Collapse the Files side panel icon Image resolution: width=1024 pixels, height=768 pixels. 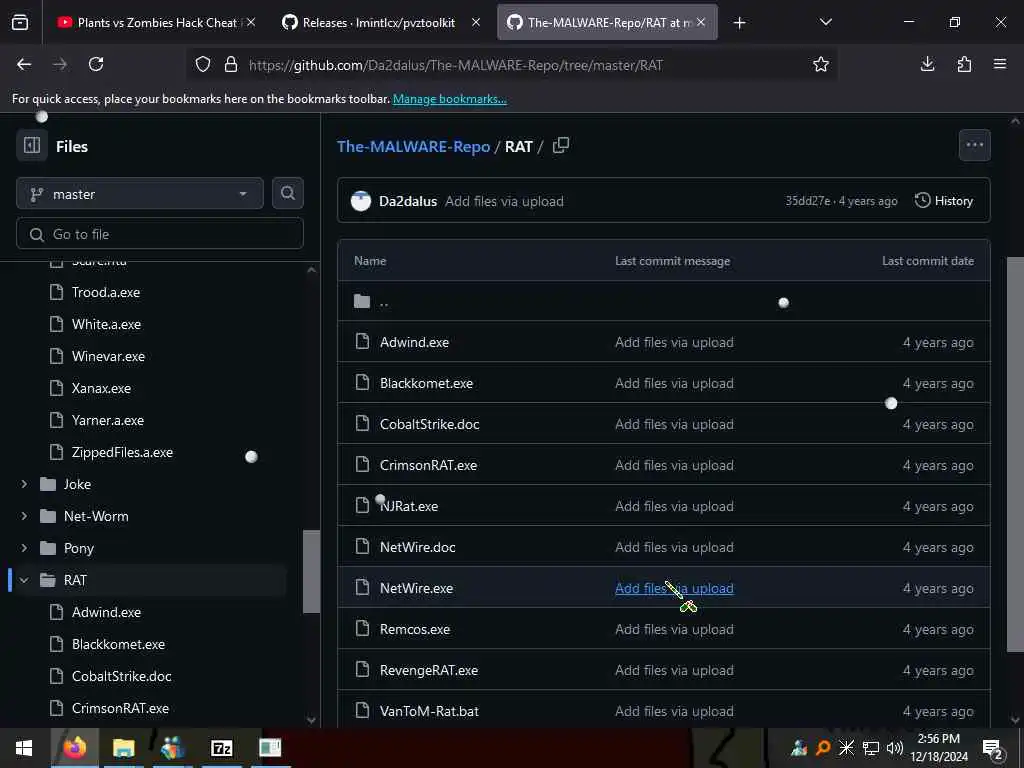click(32, 145)
